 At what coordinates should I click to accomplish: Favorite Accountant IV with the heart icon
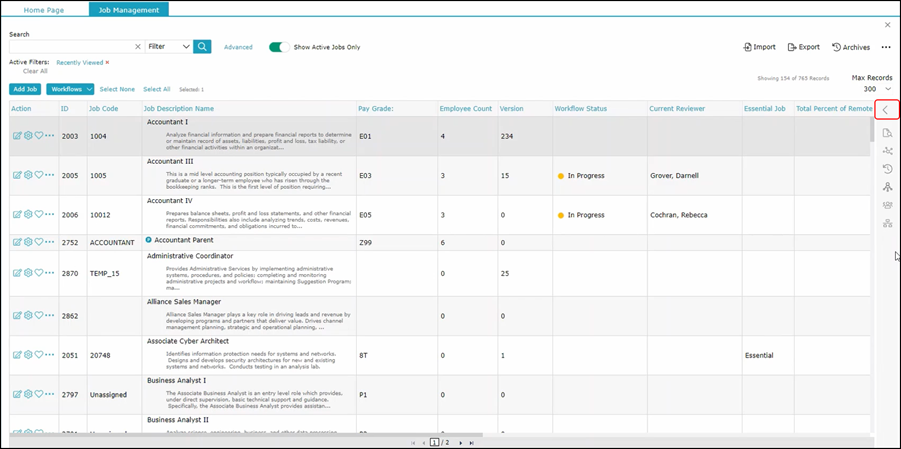pos(39,214)
